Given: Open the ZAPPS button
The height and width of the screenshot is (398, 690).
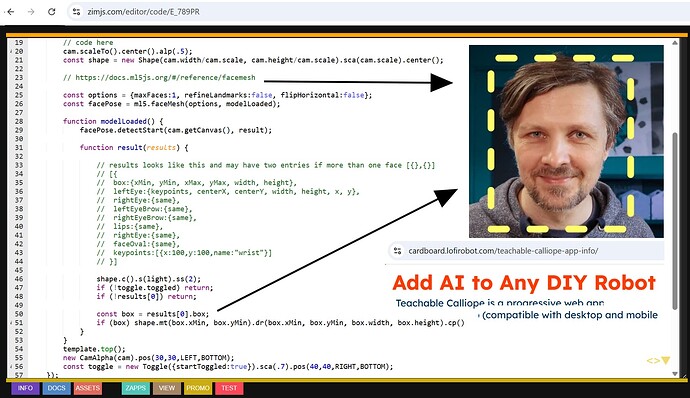Looking at the screenshot, I should [136, 388].
